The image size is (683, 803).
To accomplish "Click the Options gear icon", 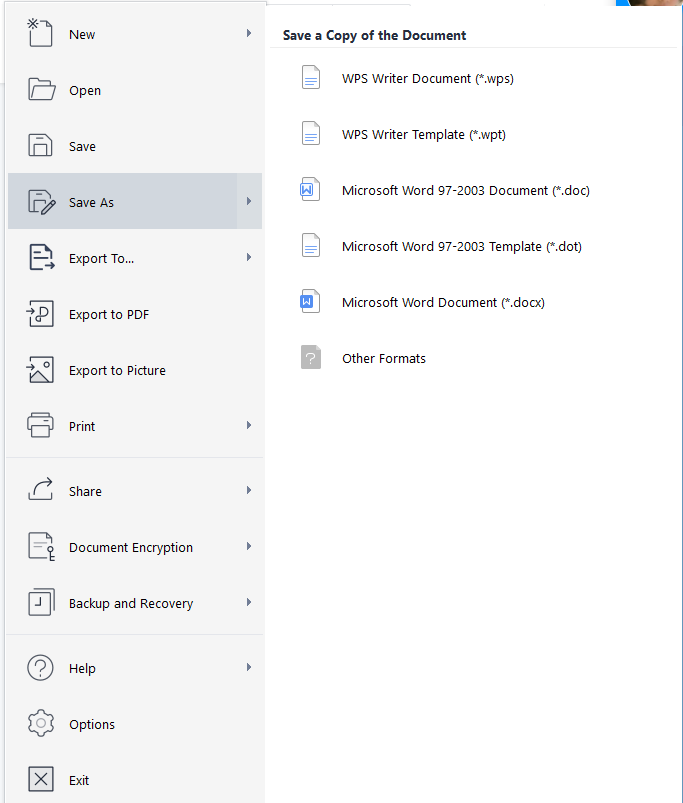I will point(40,724).
